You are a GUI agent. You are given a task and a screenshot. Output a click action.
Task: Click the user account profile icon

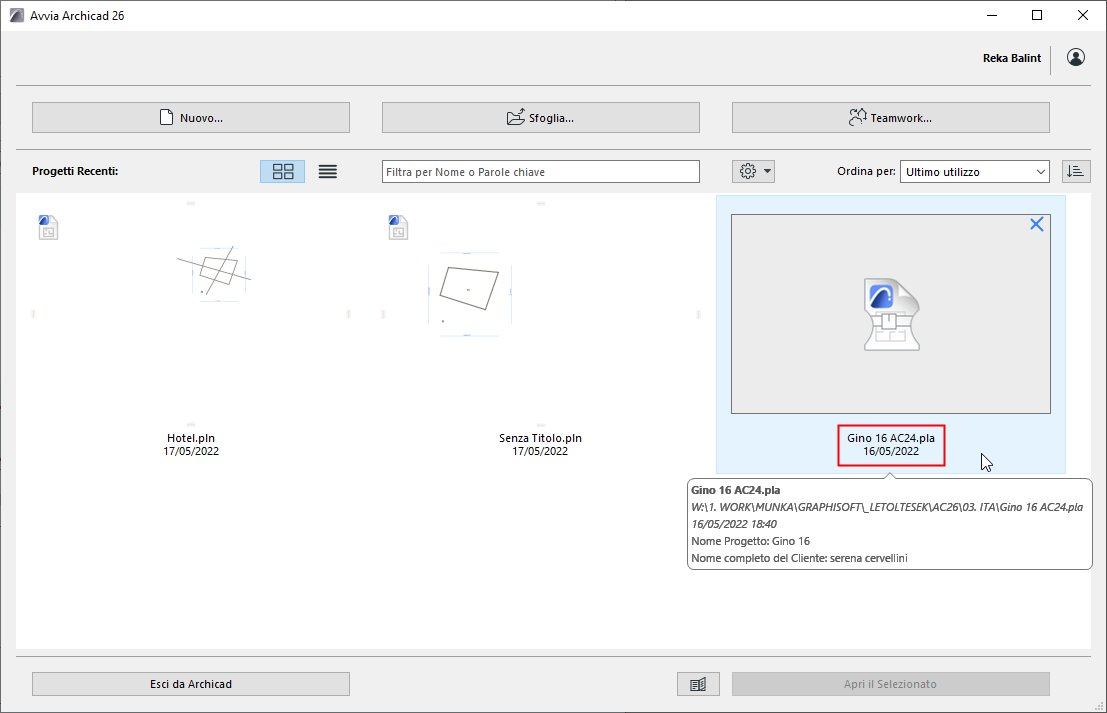(x=1075, y=57)
